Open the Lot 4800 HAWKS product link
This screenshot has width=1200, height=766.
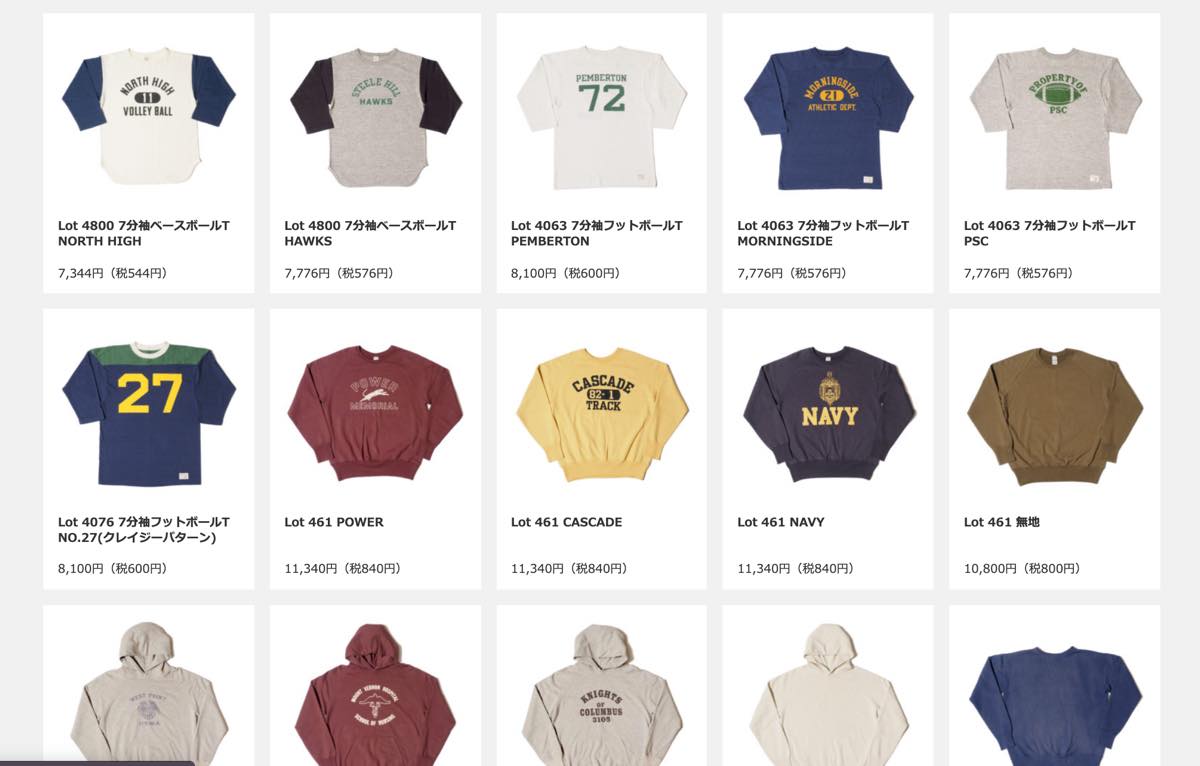(370, 233)
